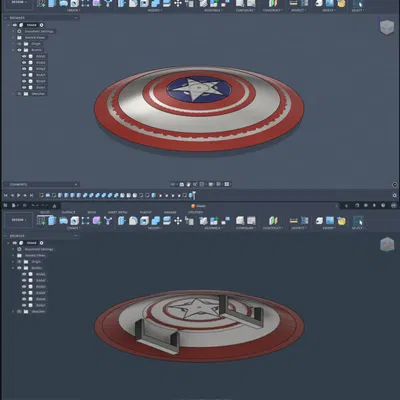Open CREATE dropdown in lower window
400x400 pixels.
(73, 228)
